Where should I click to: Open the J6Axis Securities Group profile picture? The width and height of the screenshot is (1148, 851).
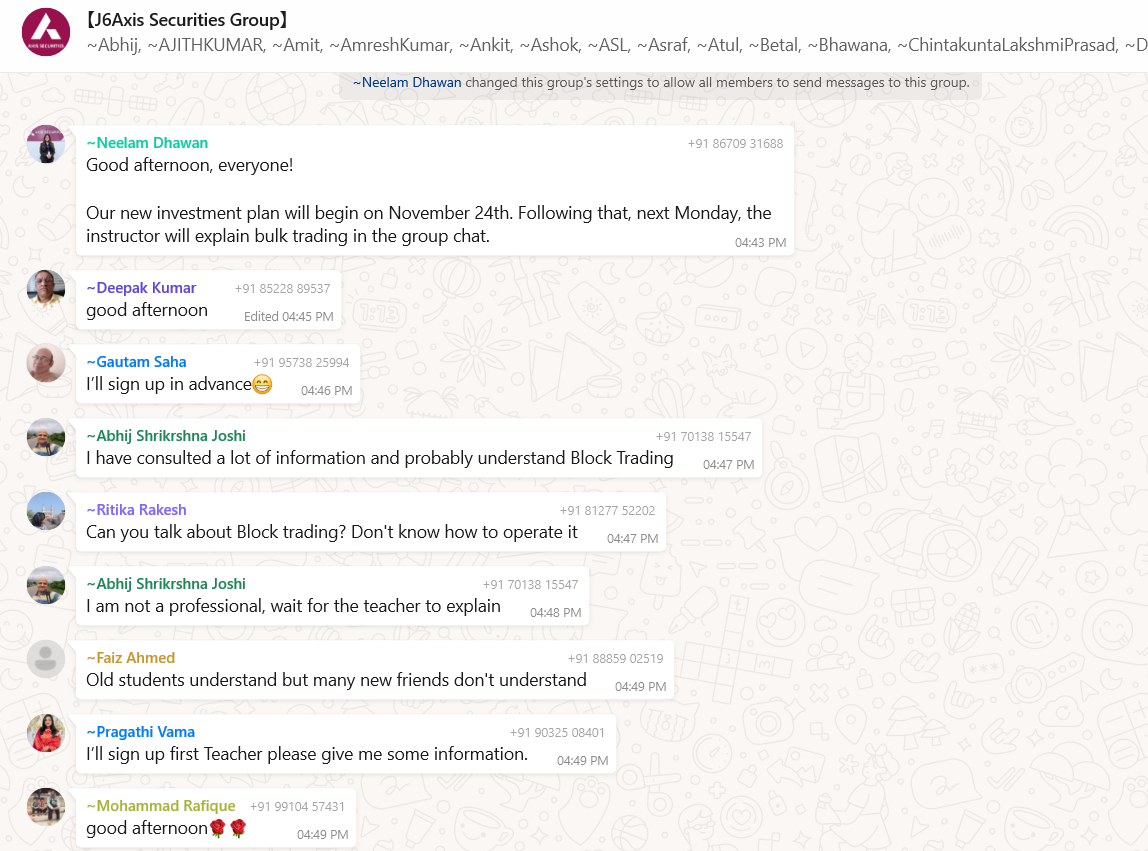click(x=46, y=32)
